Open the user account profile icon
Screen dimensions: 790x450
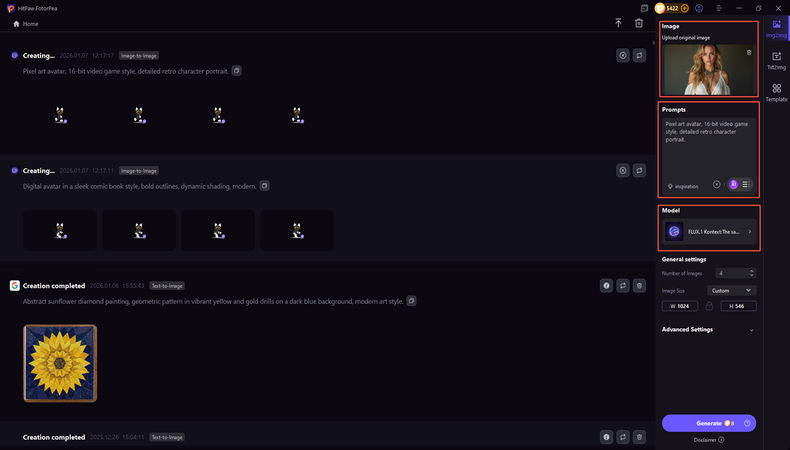698,8
